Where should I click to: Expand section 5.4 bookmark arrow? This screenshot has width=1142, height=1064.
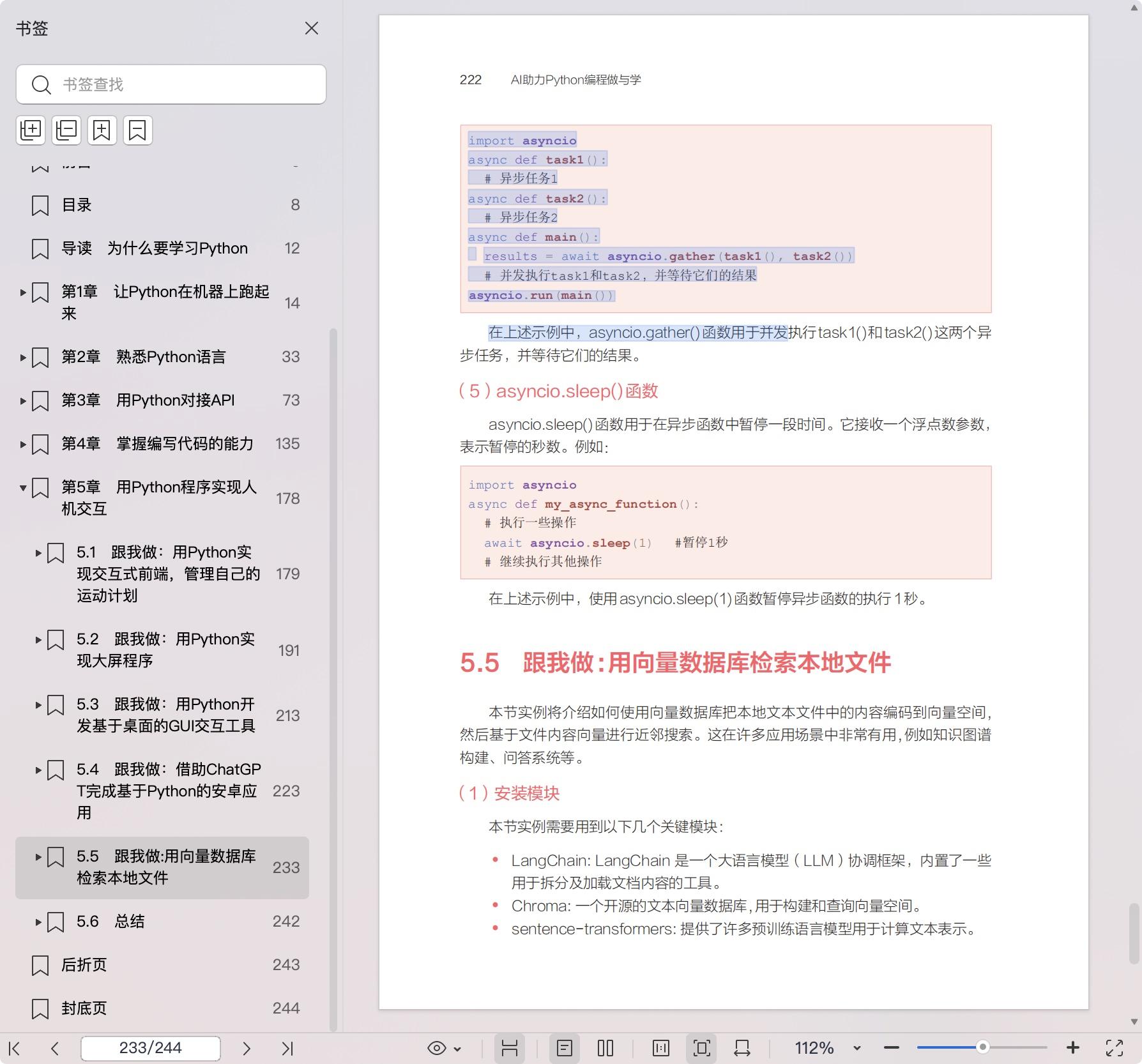(x=38, y=770)
